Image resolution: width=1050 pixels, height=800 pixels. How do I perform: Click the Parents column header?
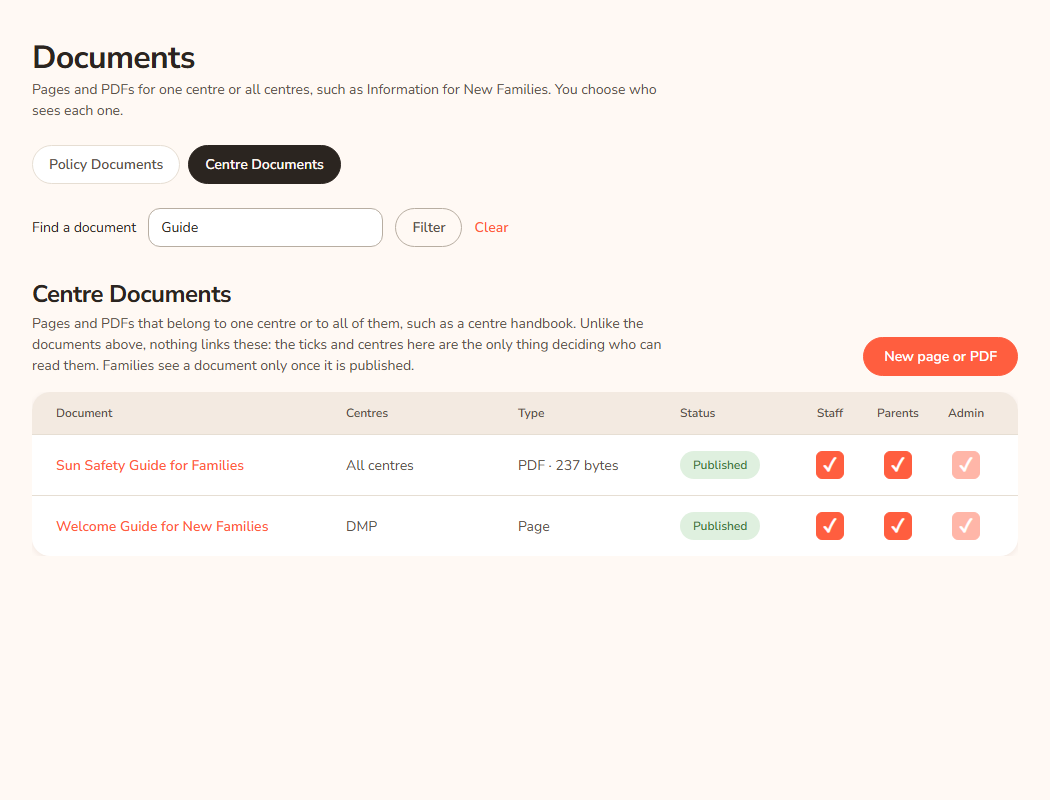[898, 413]
